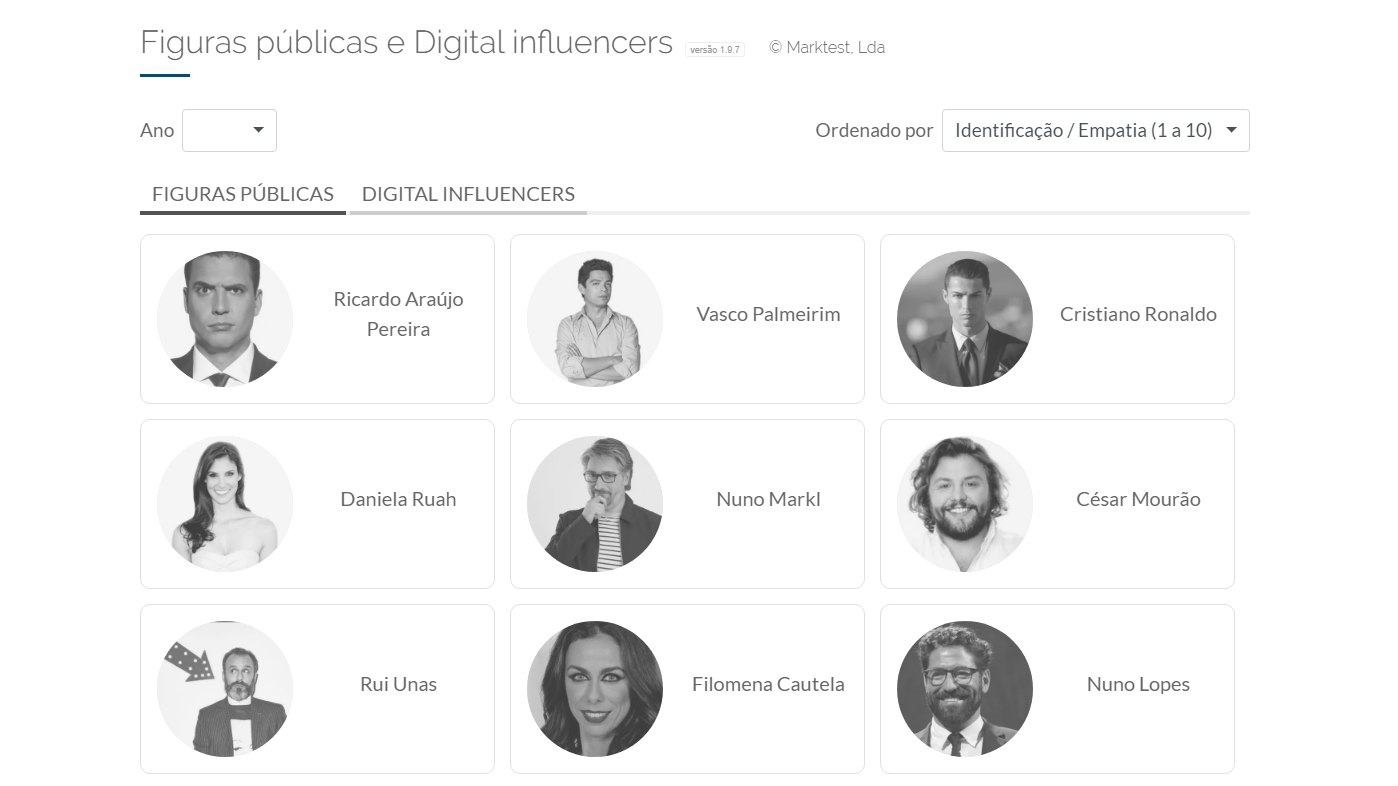Viewport: 1398px width, 786px height.
Task: Click Daniela Ruah's portrait photo
Action: [225, 504]
